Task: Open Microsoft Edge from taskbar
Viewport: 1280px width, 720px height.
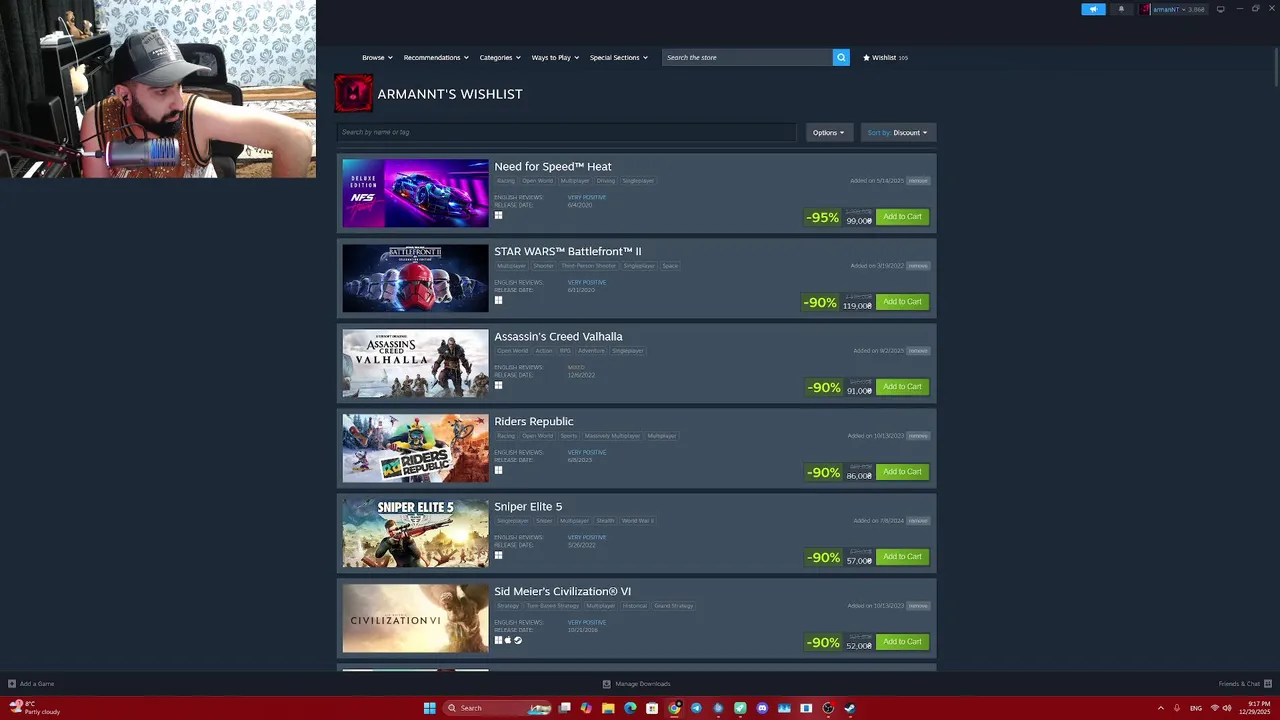Action: [630, 708]
